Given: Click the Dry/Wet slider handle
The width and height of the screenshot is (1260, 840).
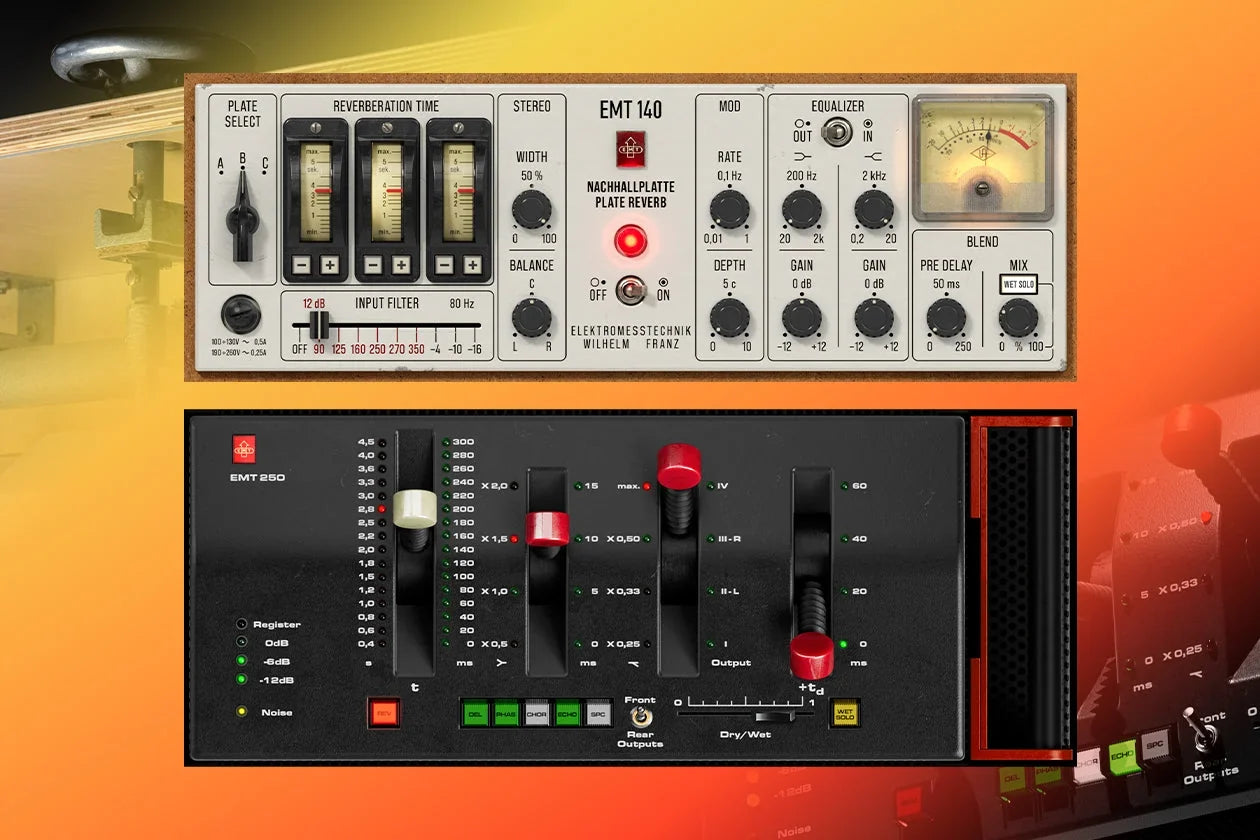Looking at the screenshot, I should (773, 715).
